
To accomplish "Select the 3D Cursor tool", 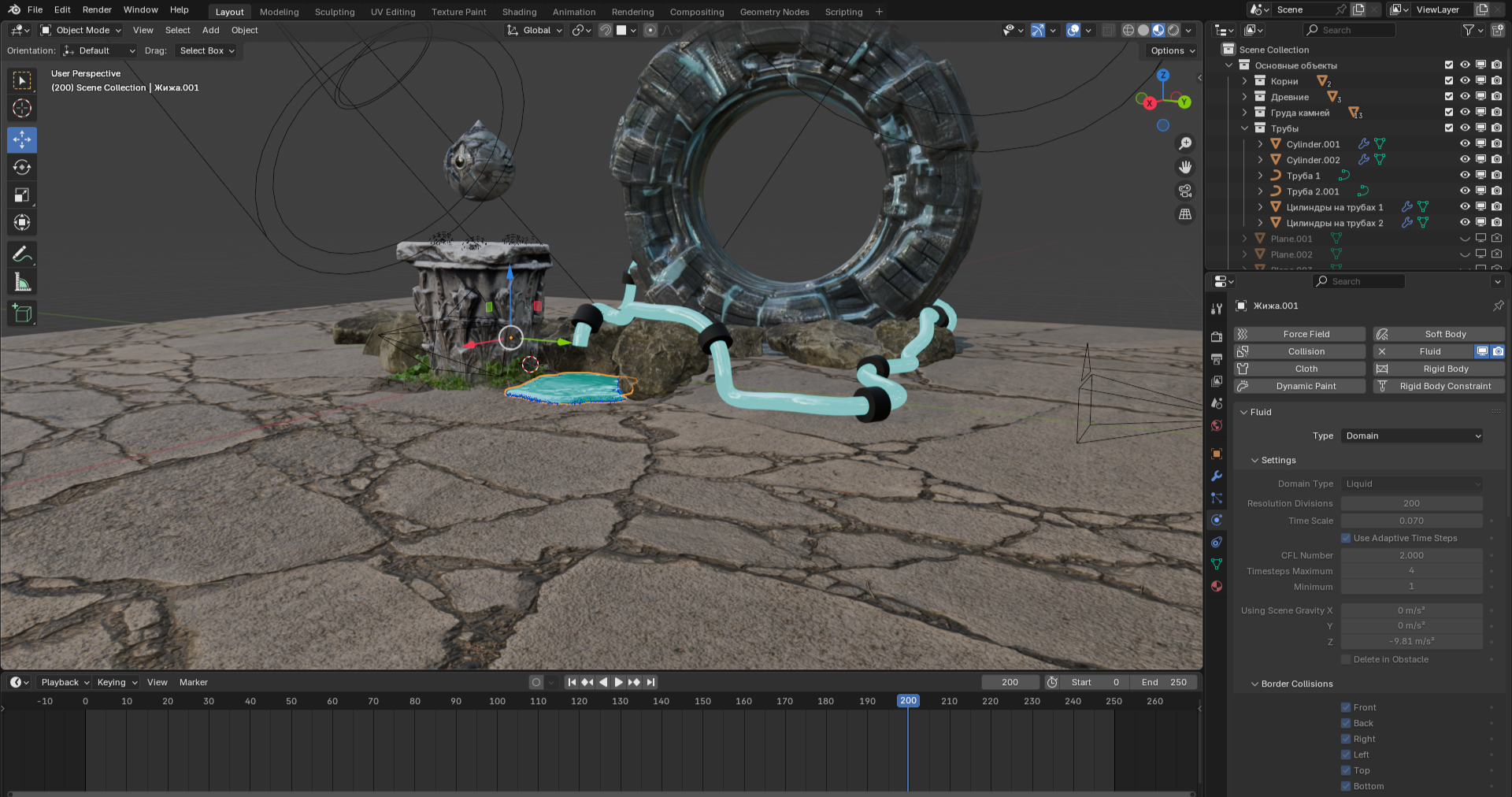I will pos(22,109).
